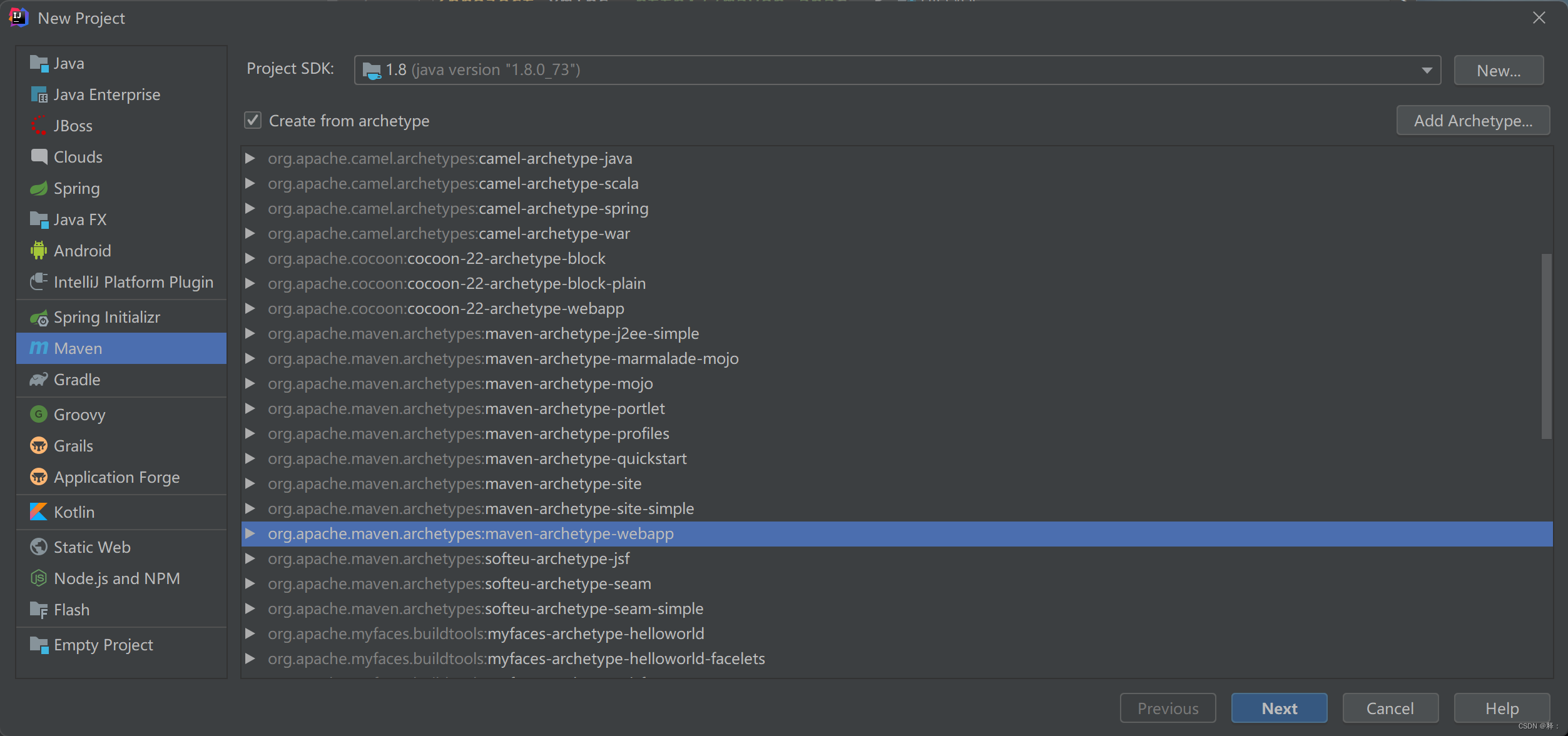The width and height of the screenshot is (1568, 736).
Task: Click the Kotlin logo icon
Action: point(39,512)
